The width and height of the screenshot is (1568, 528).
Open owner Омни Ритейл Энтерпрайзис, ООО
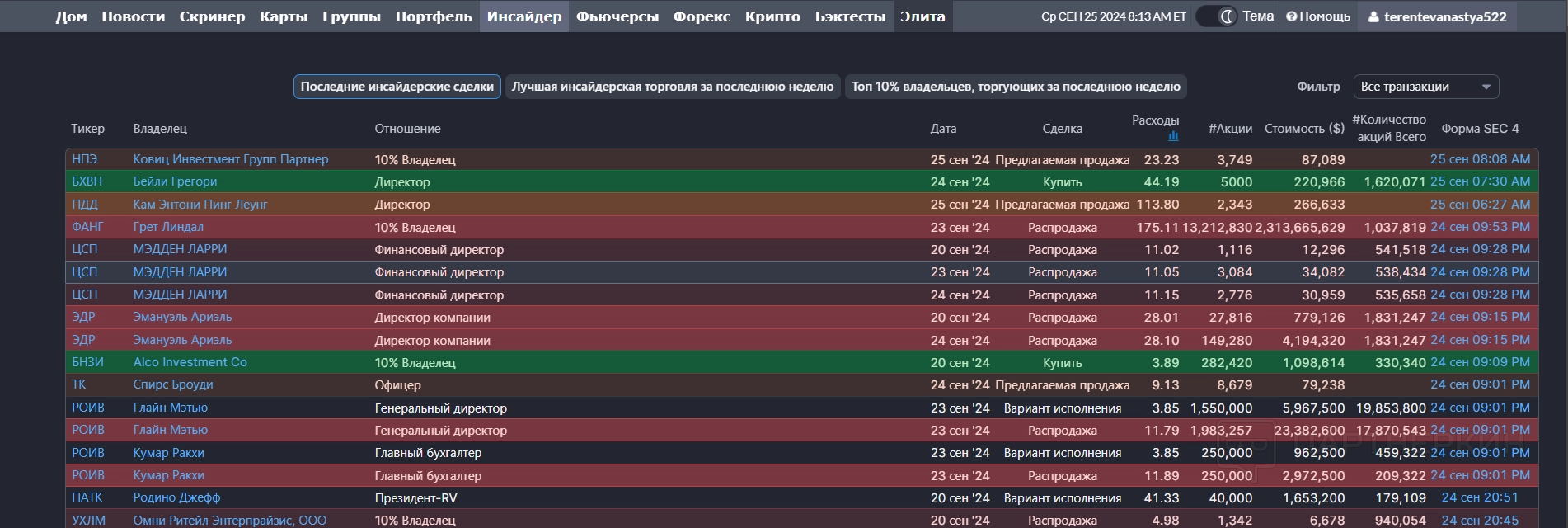point(230,521)
